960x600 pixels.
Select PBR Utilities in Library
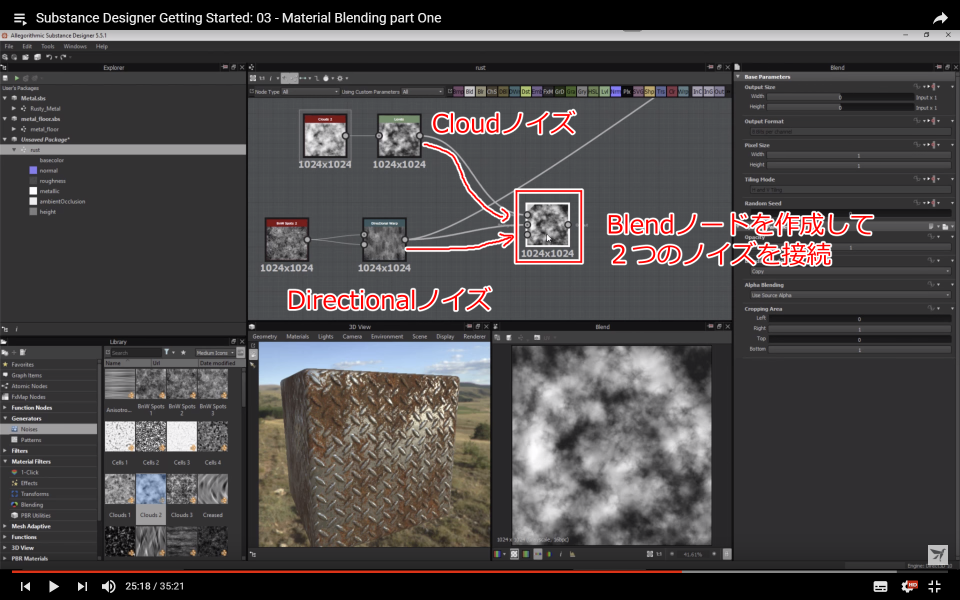point(36,516)
